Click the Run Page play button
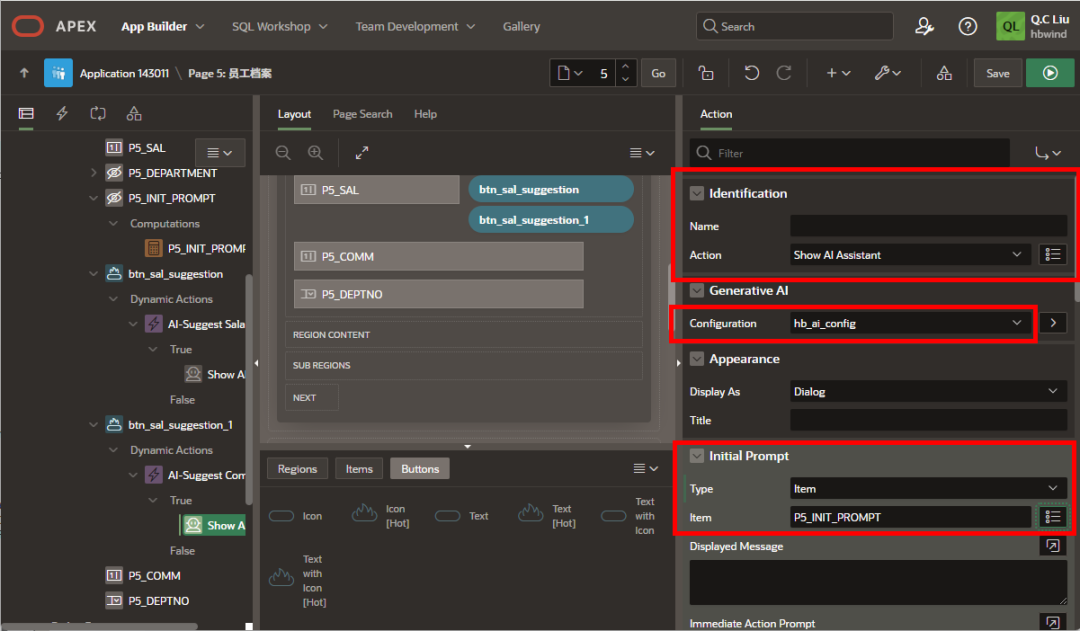The height and width of the screenshot is (631, 1080). (x=1049, y=73)
